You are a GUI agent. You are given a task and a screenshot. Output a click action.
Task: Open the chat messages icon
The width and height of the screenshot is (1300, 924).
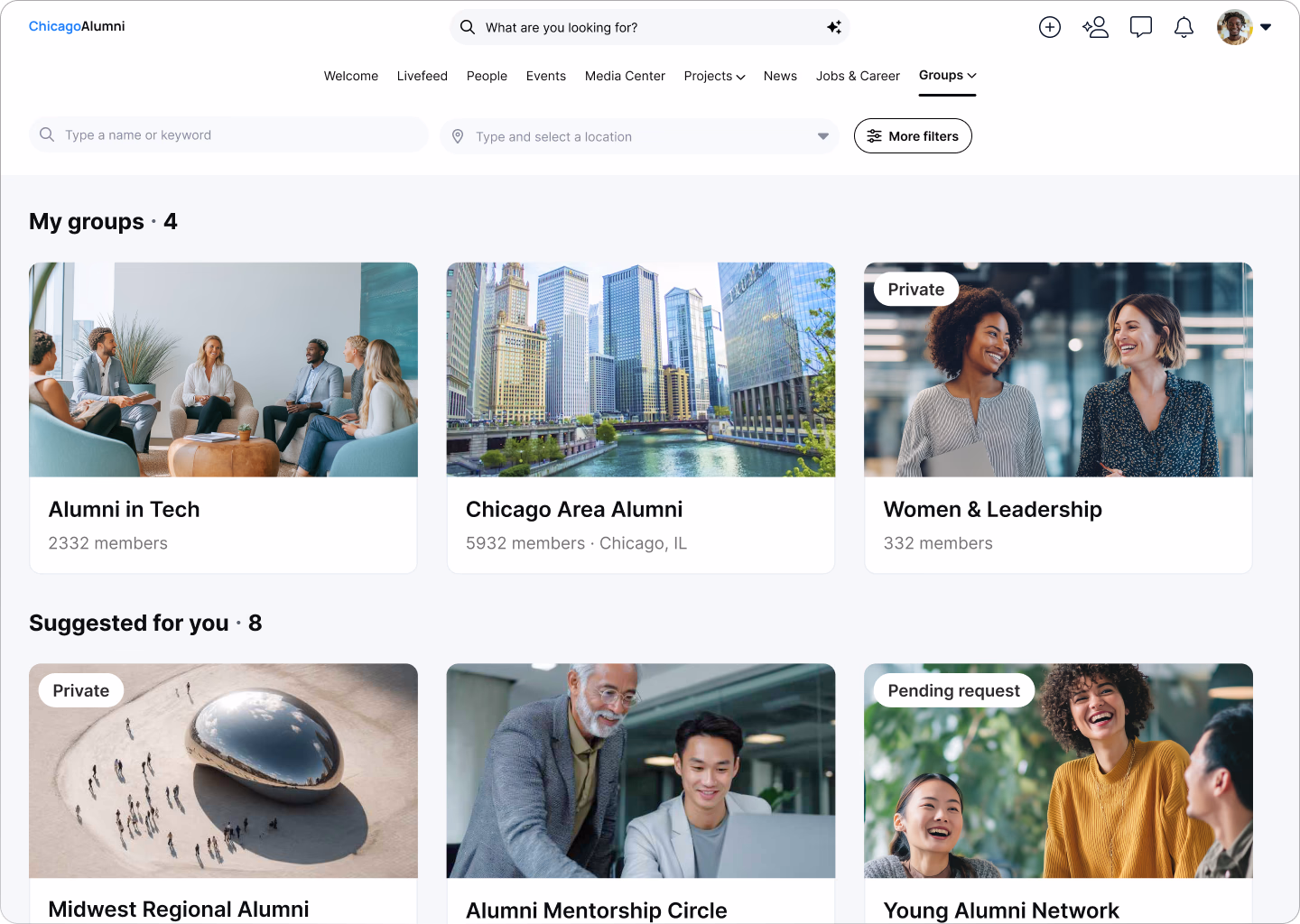[1141, 27]
